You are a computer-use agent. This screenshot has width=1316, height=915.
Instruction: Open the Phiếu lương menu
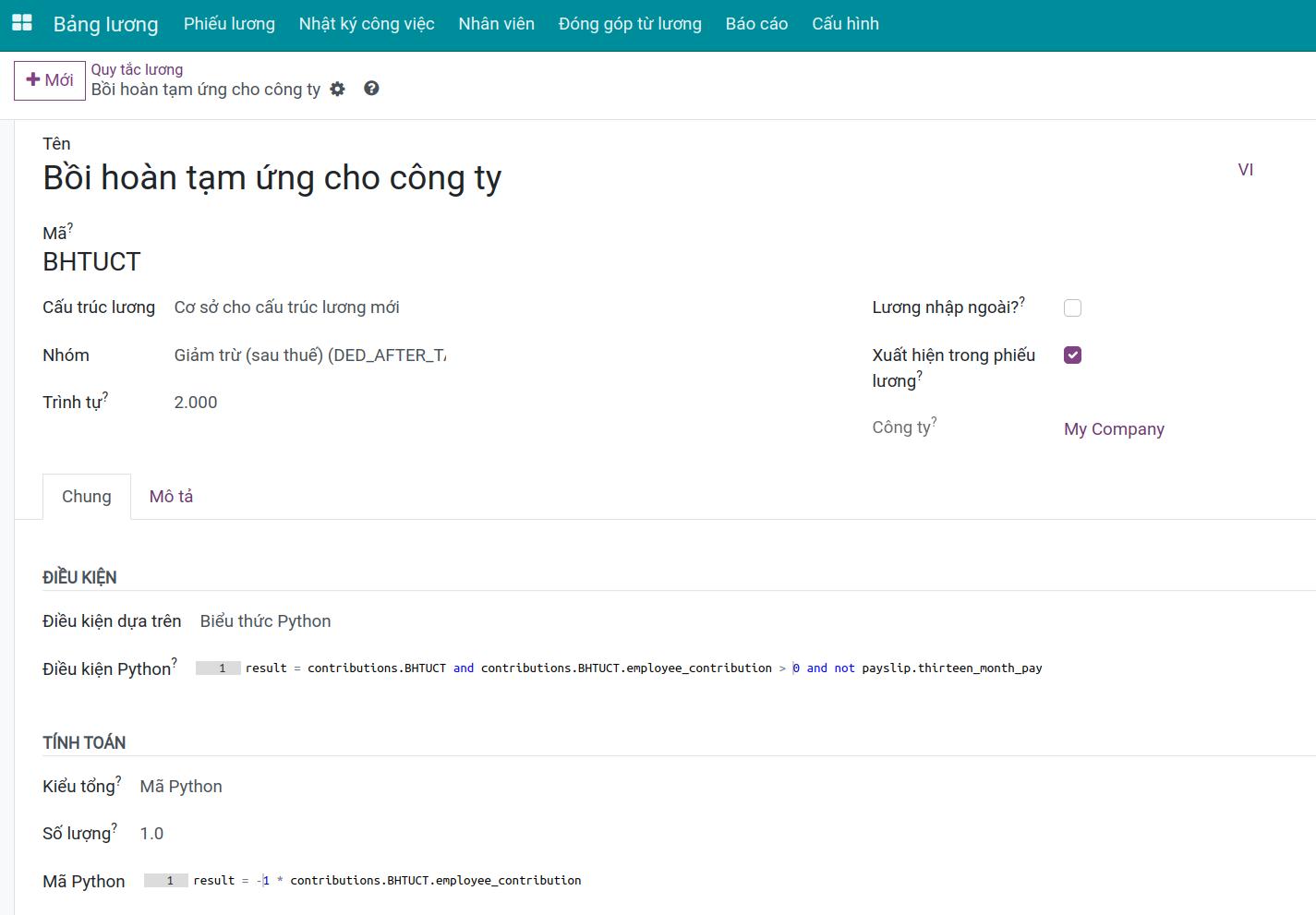(229, 24)
